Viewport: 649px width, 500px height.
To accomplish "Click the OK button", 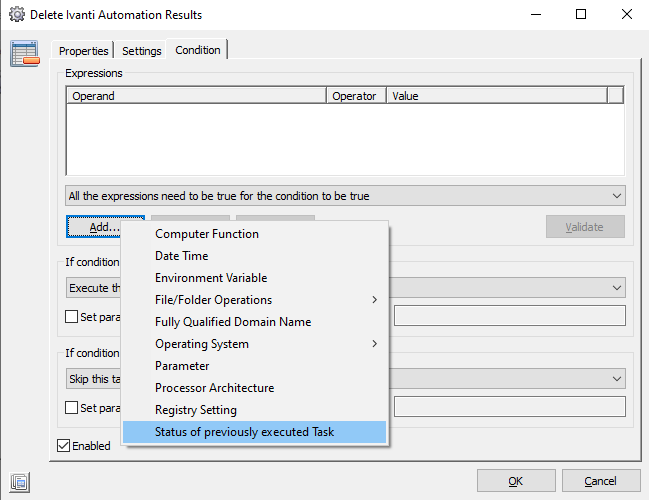I will 516,481.
